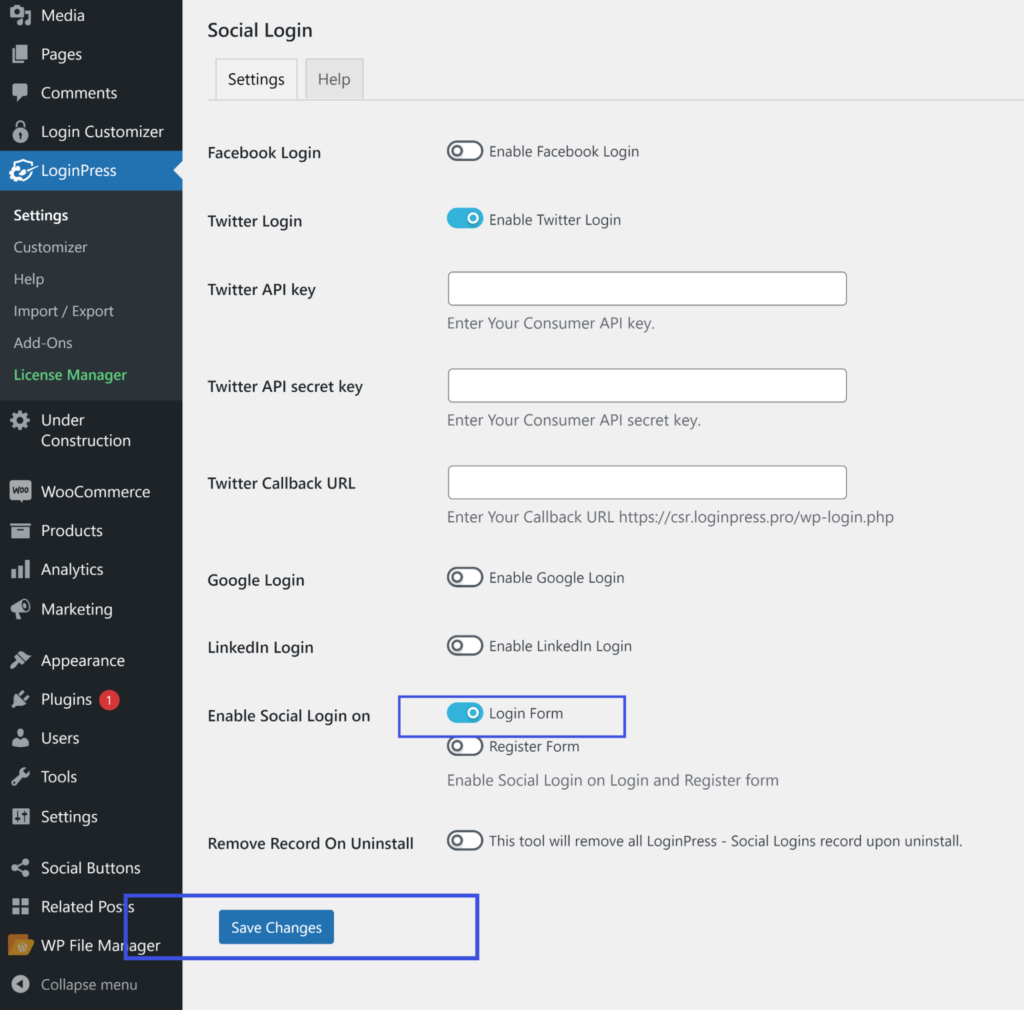Click the Plugins update count badge
The image size is (1024, 1010).
click(109, 699)
